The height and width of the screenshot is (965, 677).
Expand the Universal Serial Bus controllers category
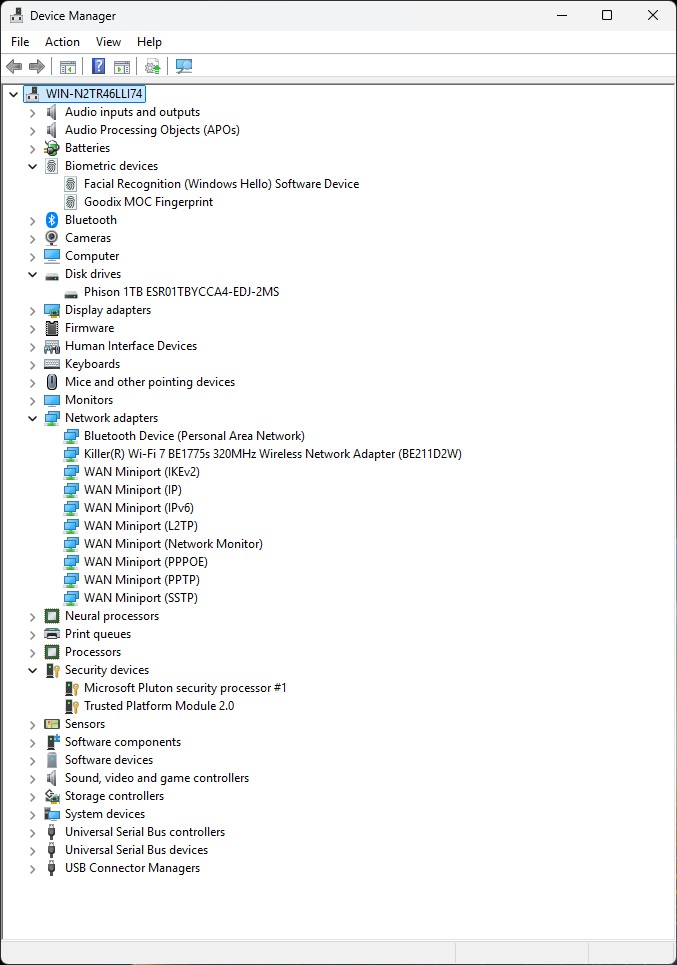point(33,833)
